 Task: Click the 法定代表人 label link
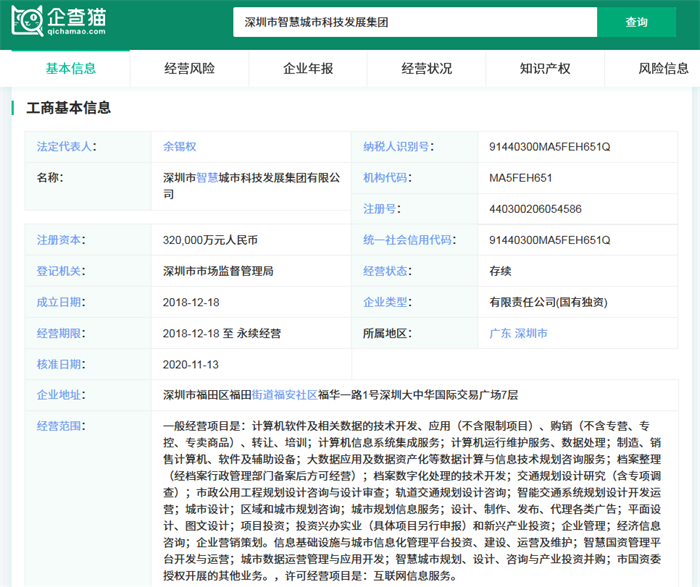click(64, 146)
